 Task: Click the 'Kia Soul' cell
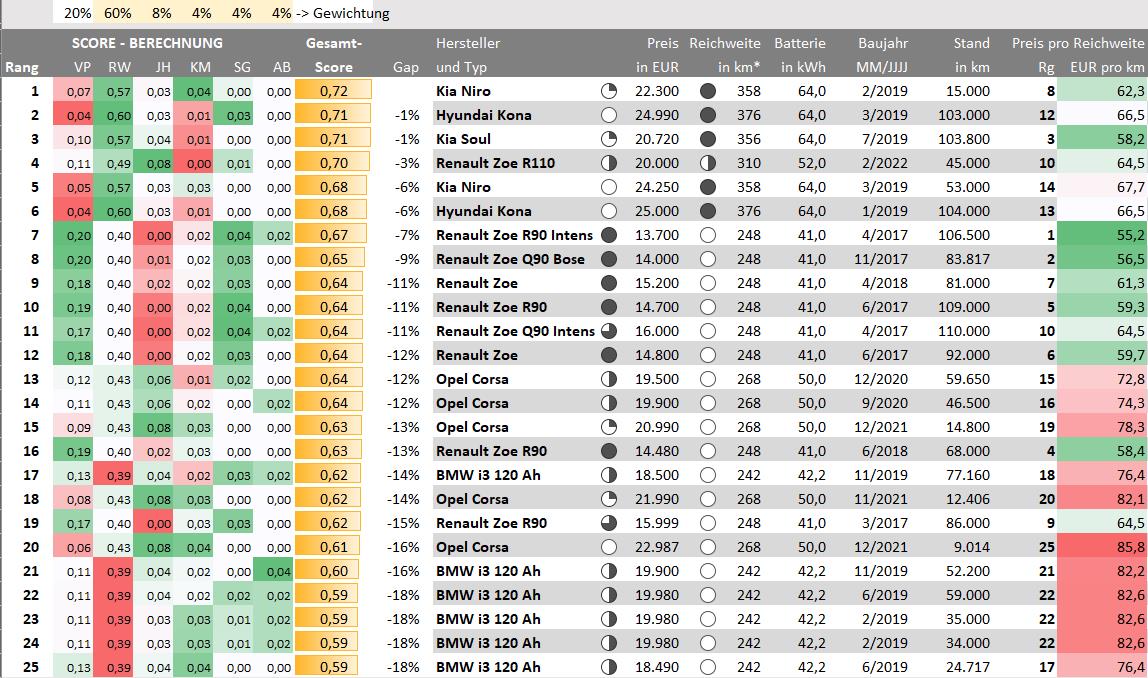[463, 139]
